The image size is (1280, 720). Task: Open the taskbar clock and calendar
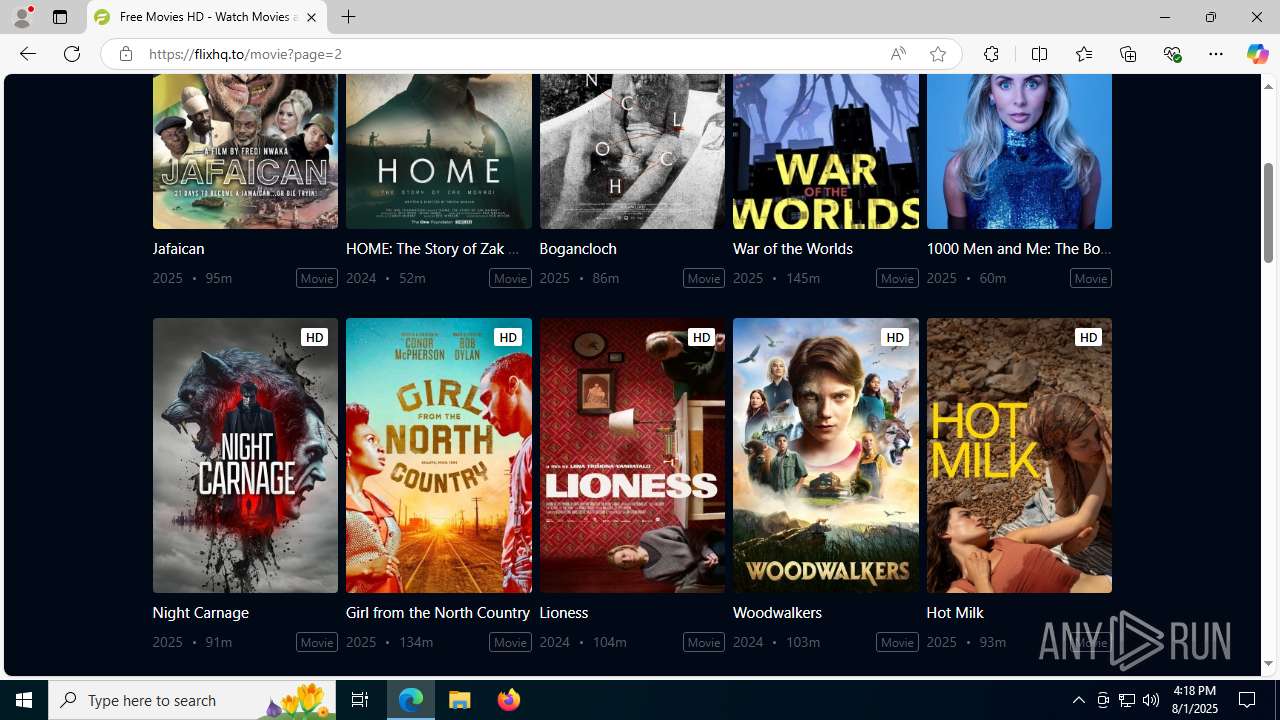tap(1194, 700)
